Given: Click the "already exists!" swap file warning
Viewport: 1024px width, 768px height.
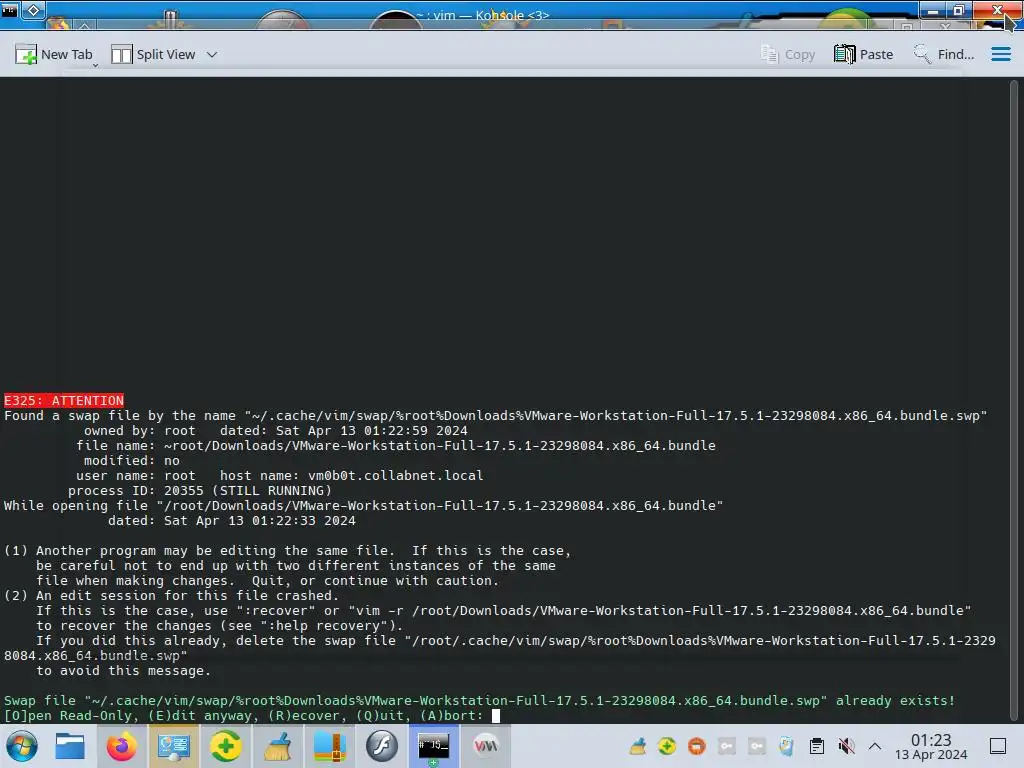Looking at the screenshot, I should [x=895, y=701].
